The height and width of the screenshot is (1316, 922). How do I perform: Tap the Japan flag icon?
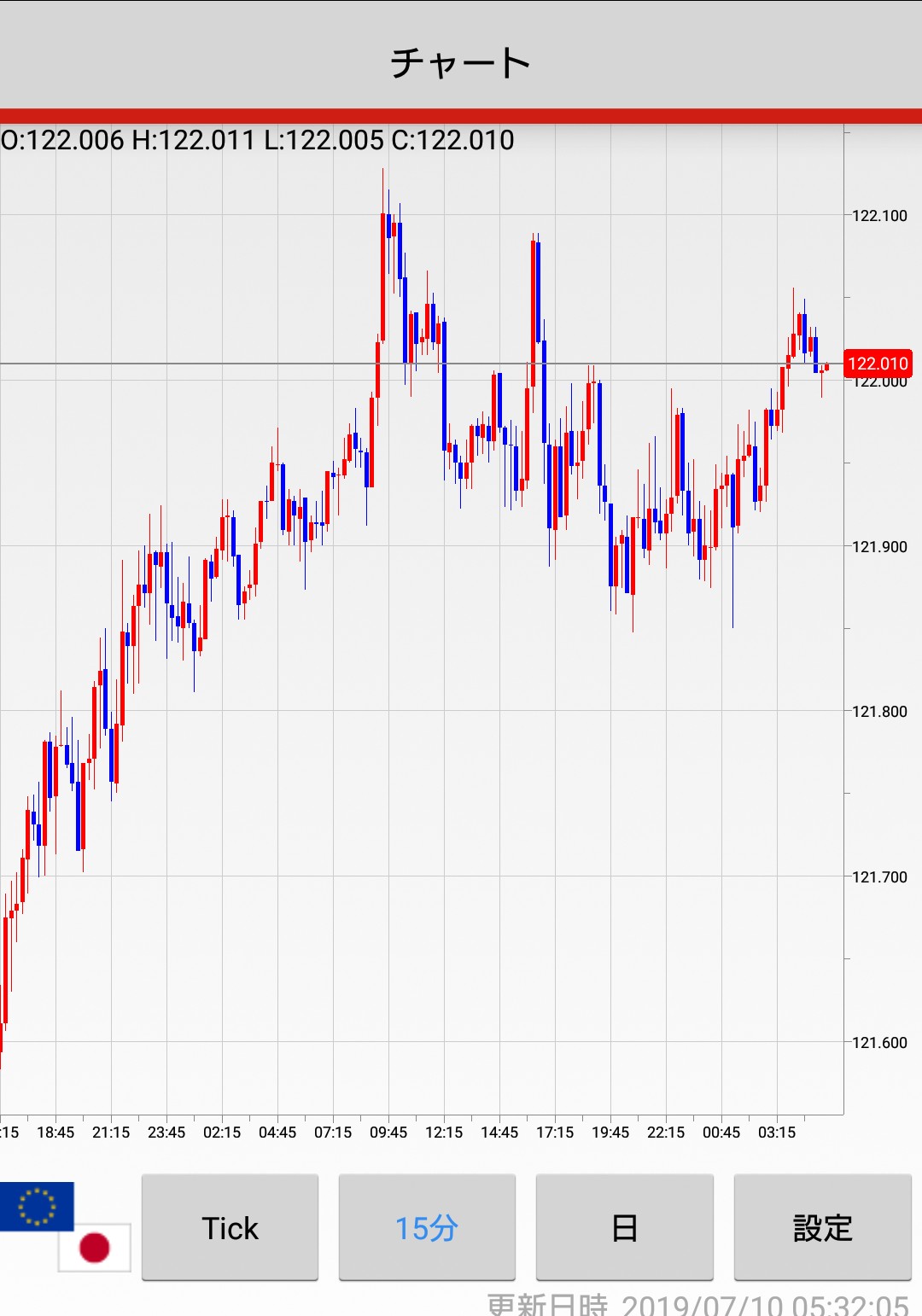point(95,1247)
